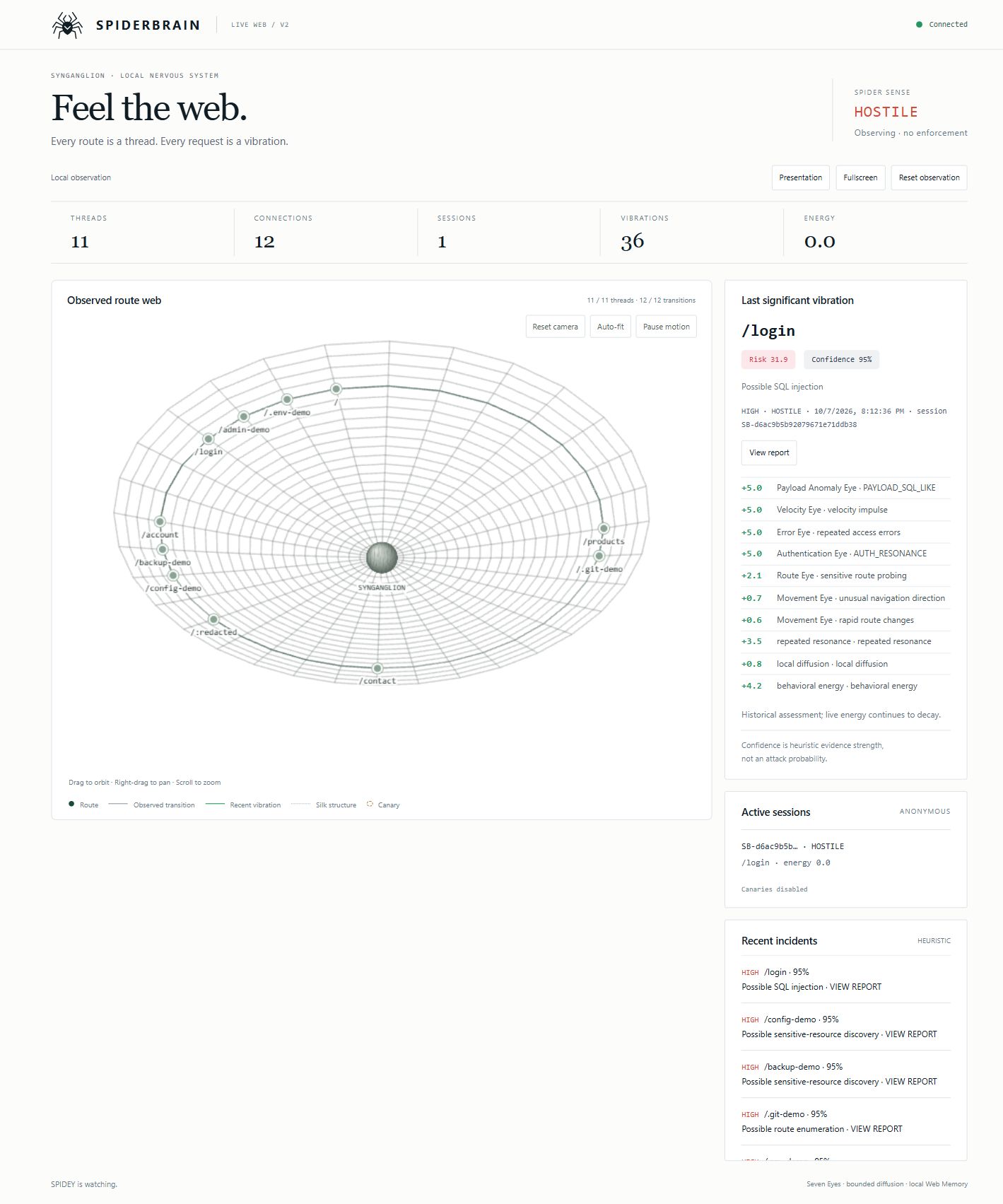Reset camera of route web
This screenshot has width=1003, height=1204.
(x=555, y=327)
